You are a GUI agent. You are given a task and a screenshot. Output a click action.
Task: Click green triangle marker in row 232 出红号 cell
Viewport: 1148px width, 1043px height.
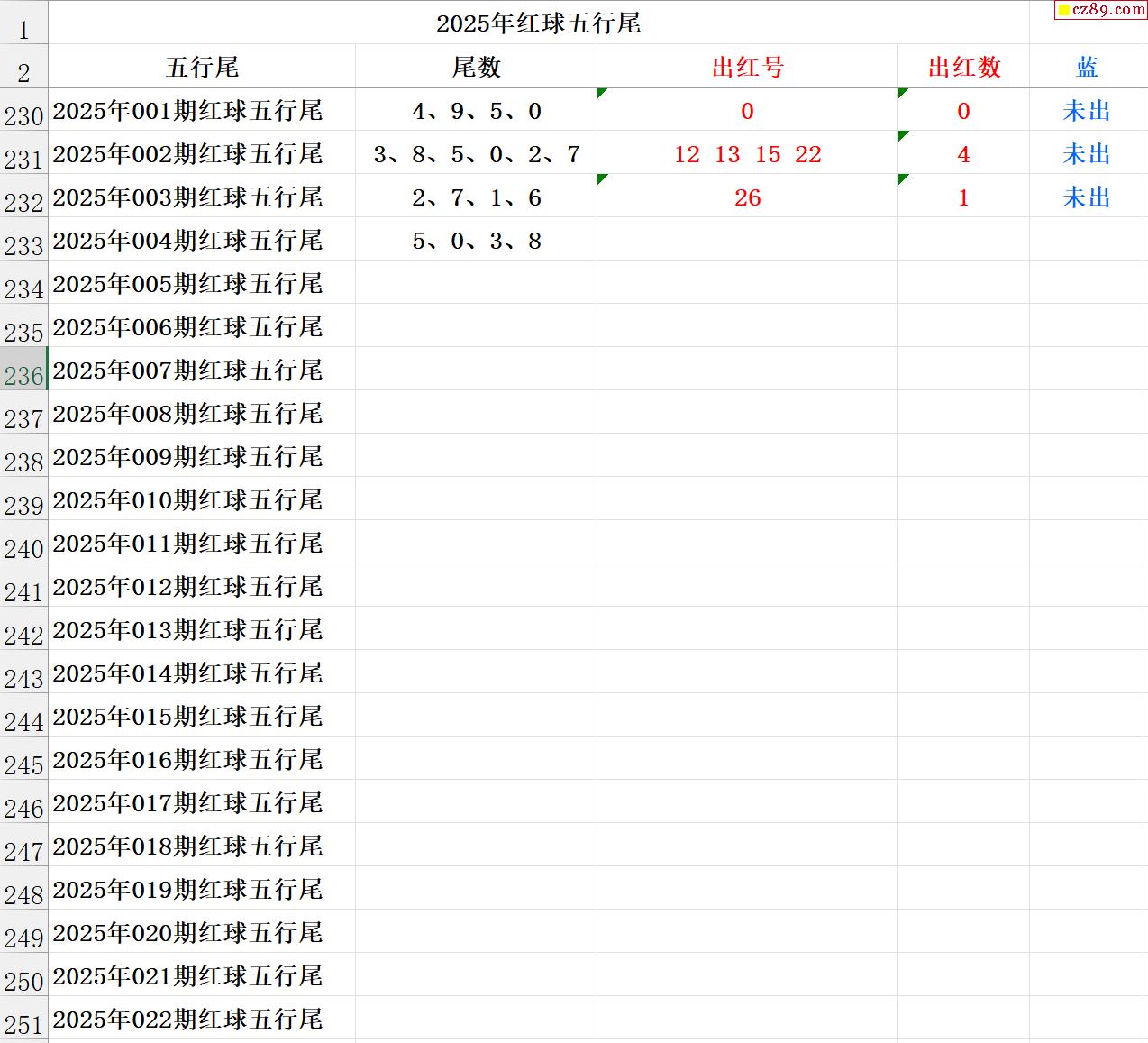(x=602, y=178)
